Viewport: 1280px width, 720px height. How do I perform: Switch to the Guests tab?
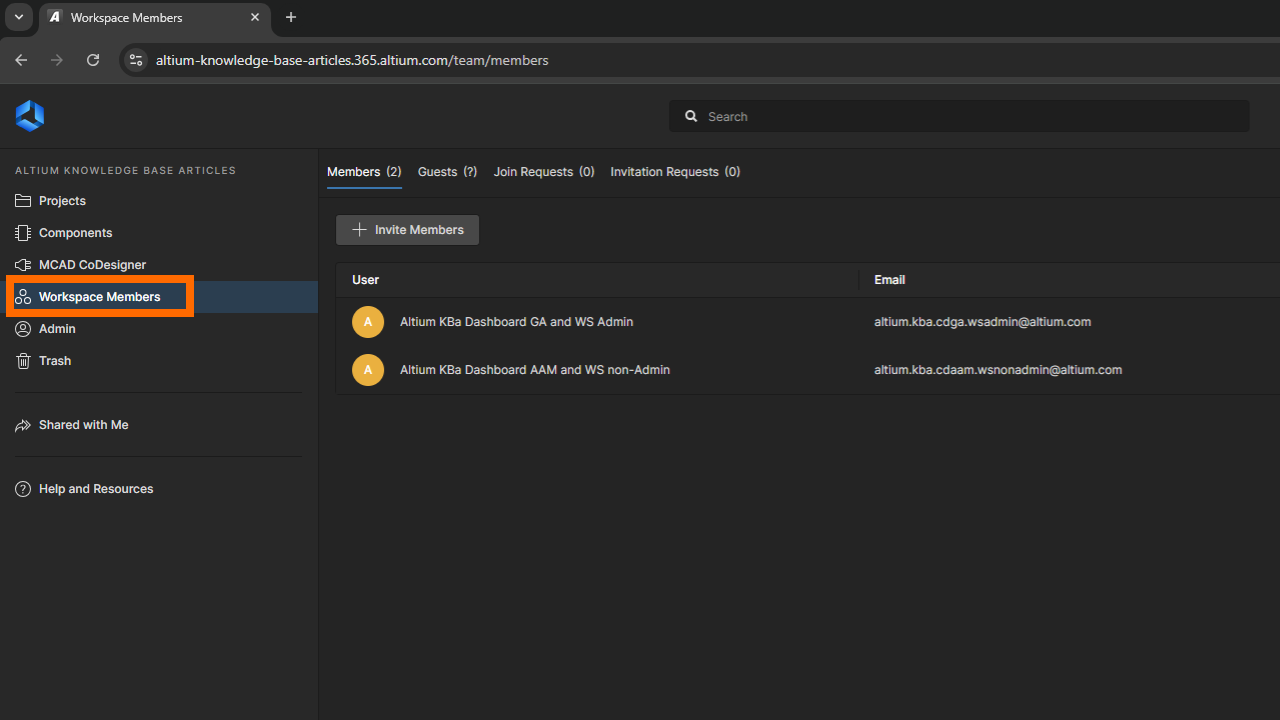point(447,172)
